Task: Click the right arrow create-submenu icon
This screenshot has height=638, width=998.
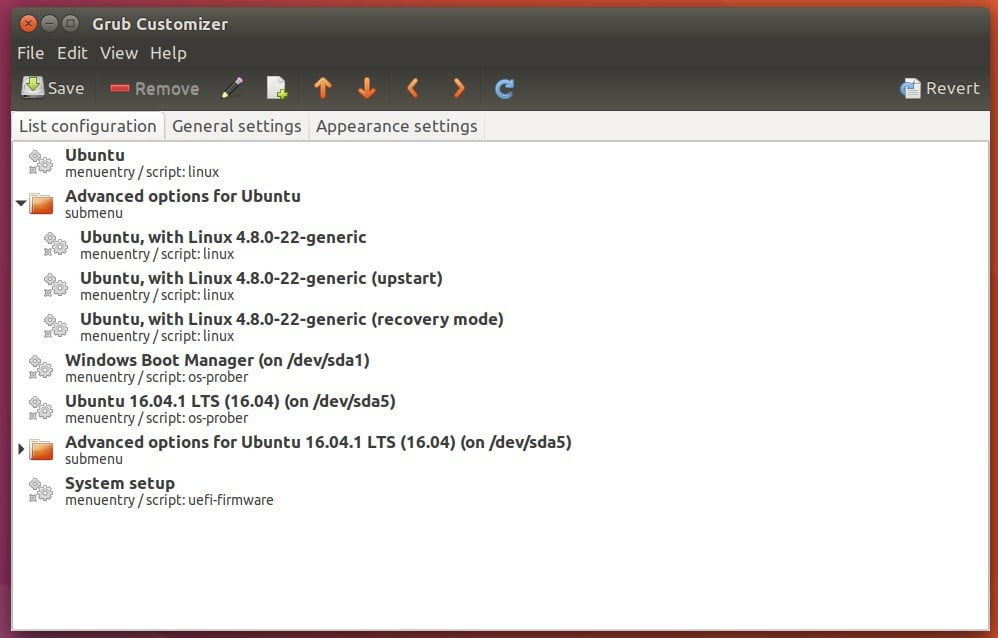Action: (x=458, y=88)
